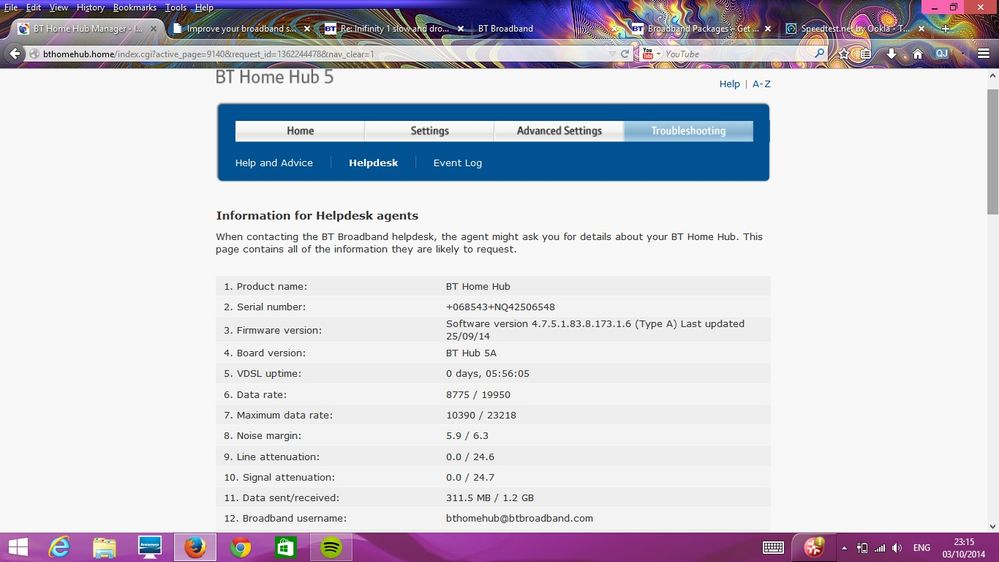
Task: Click data rate value '8775 / 19950'
Action: 478,395
